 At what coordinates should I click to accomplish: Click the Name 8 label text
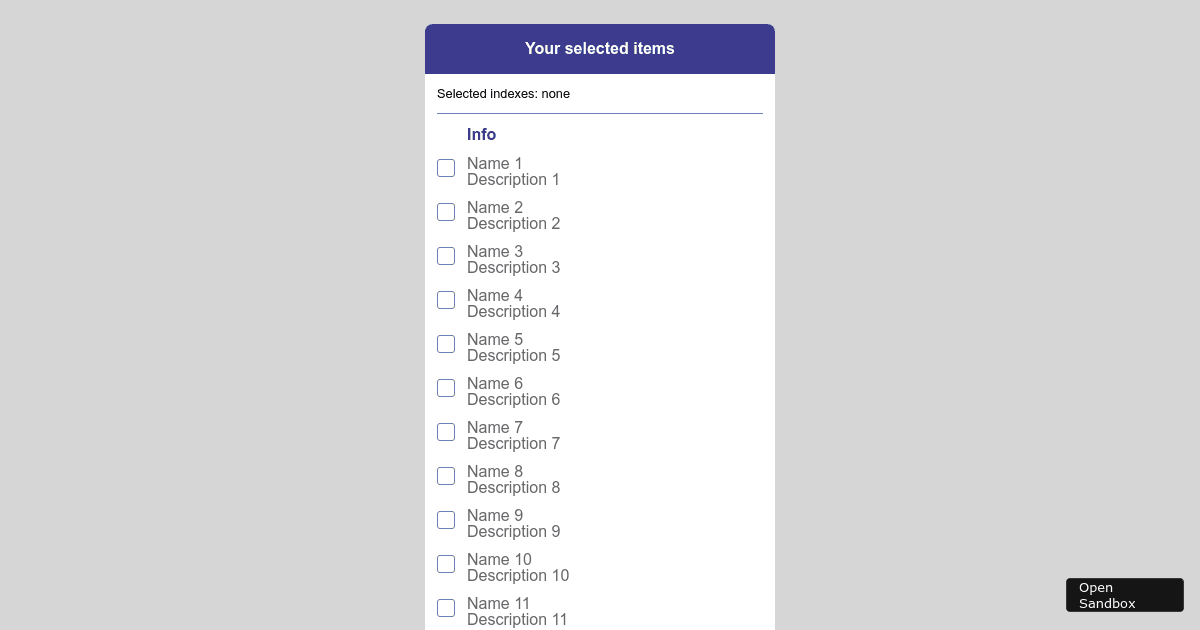tap(495, 472)
